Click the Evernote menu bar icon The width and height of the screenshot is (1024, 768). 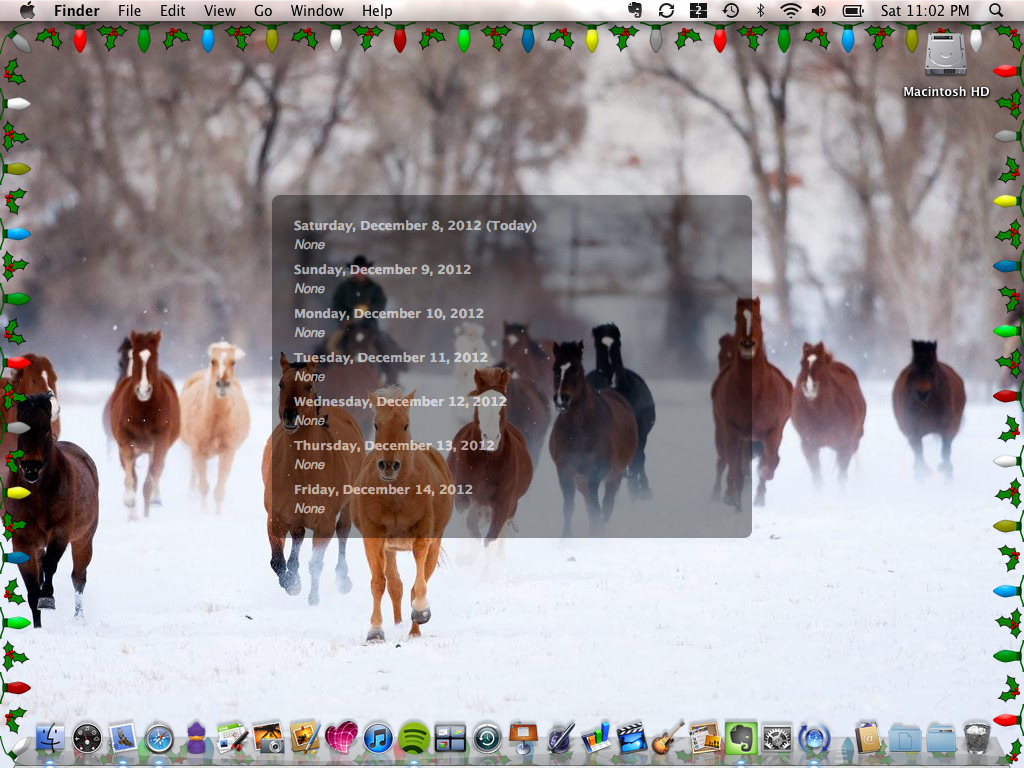coord(635,10)
